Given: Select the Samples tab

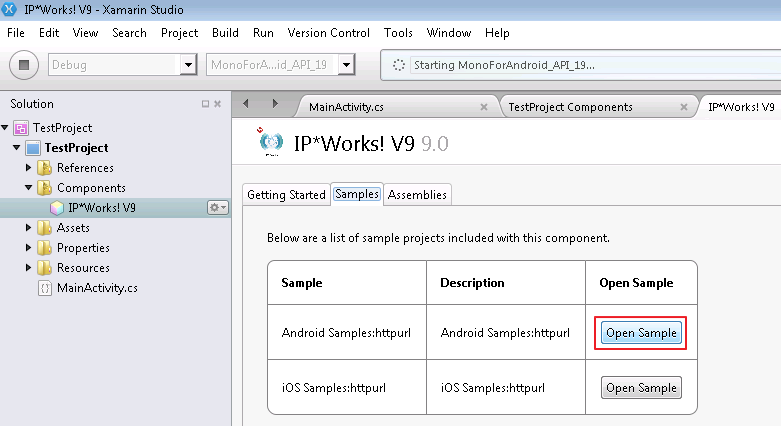Looking at the screenshot, I should pos(357,194).
